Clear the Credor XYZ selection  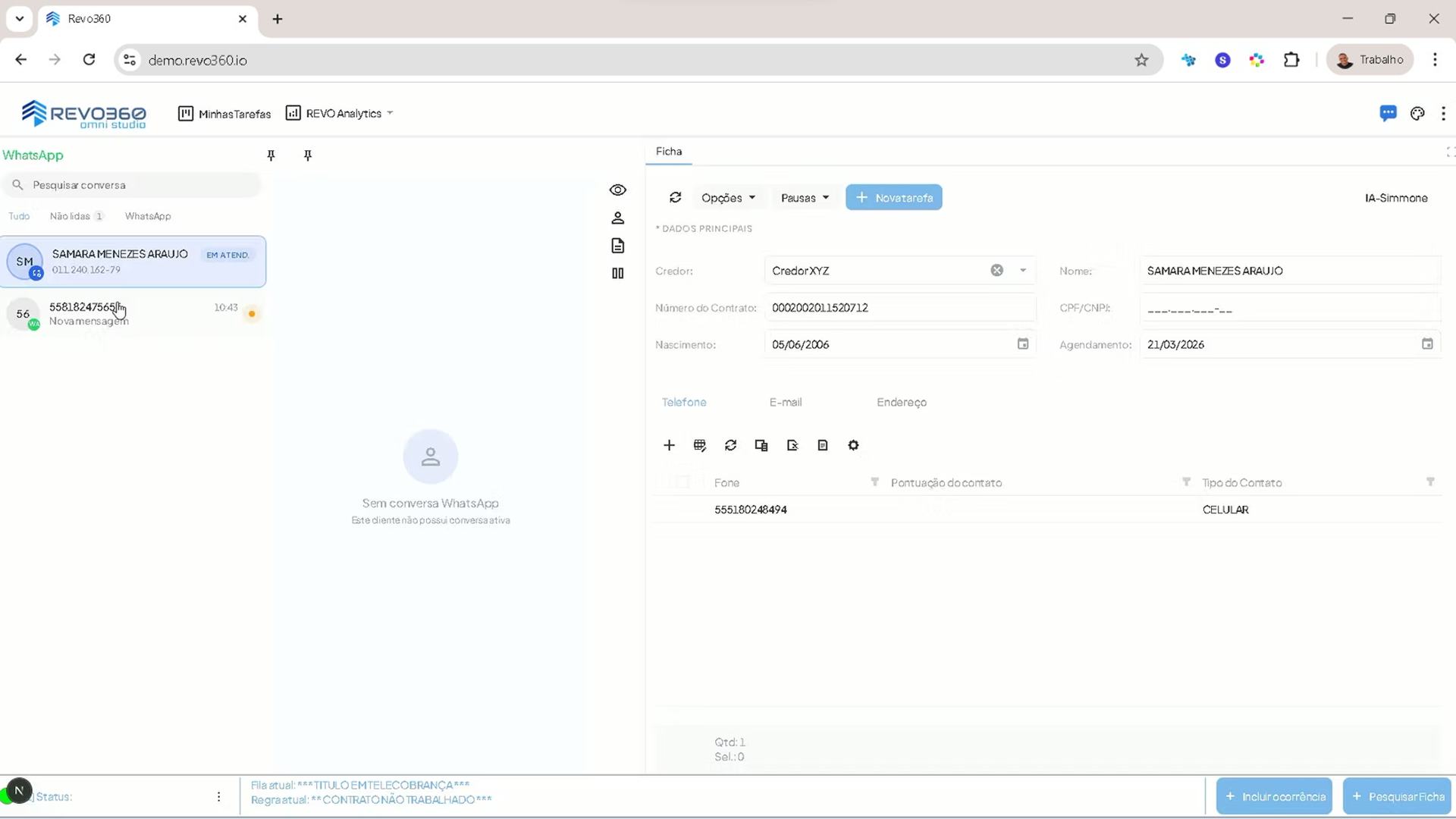tap(996, 270)
